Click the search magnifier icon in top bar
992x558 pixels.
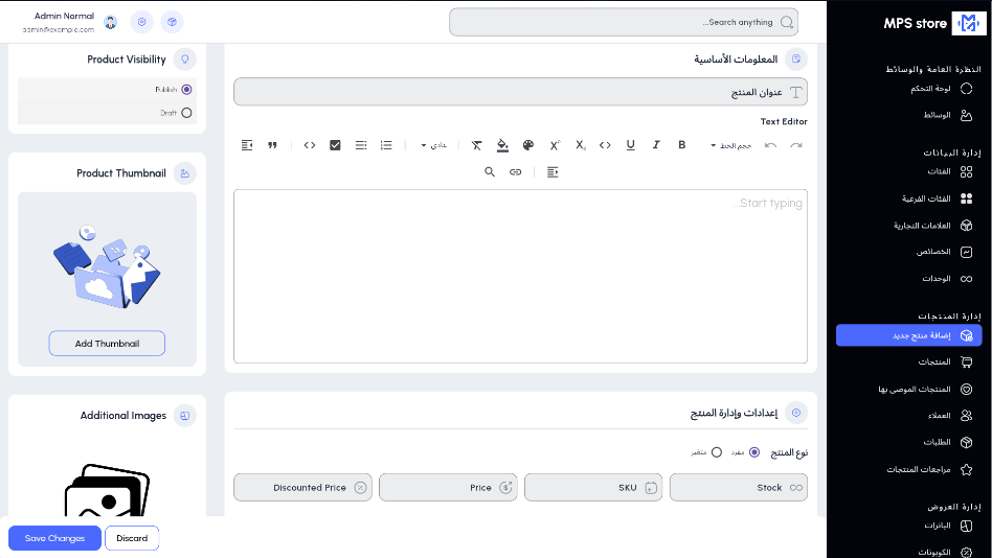point(786,22)
